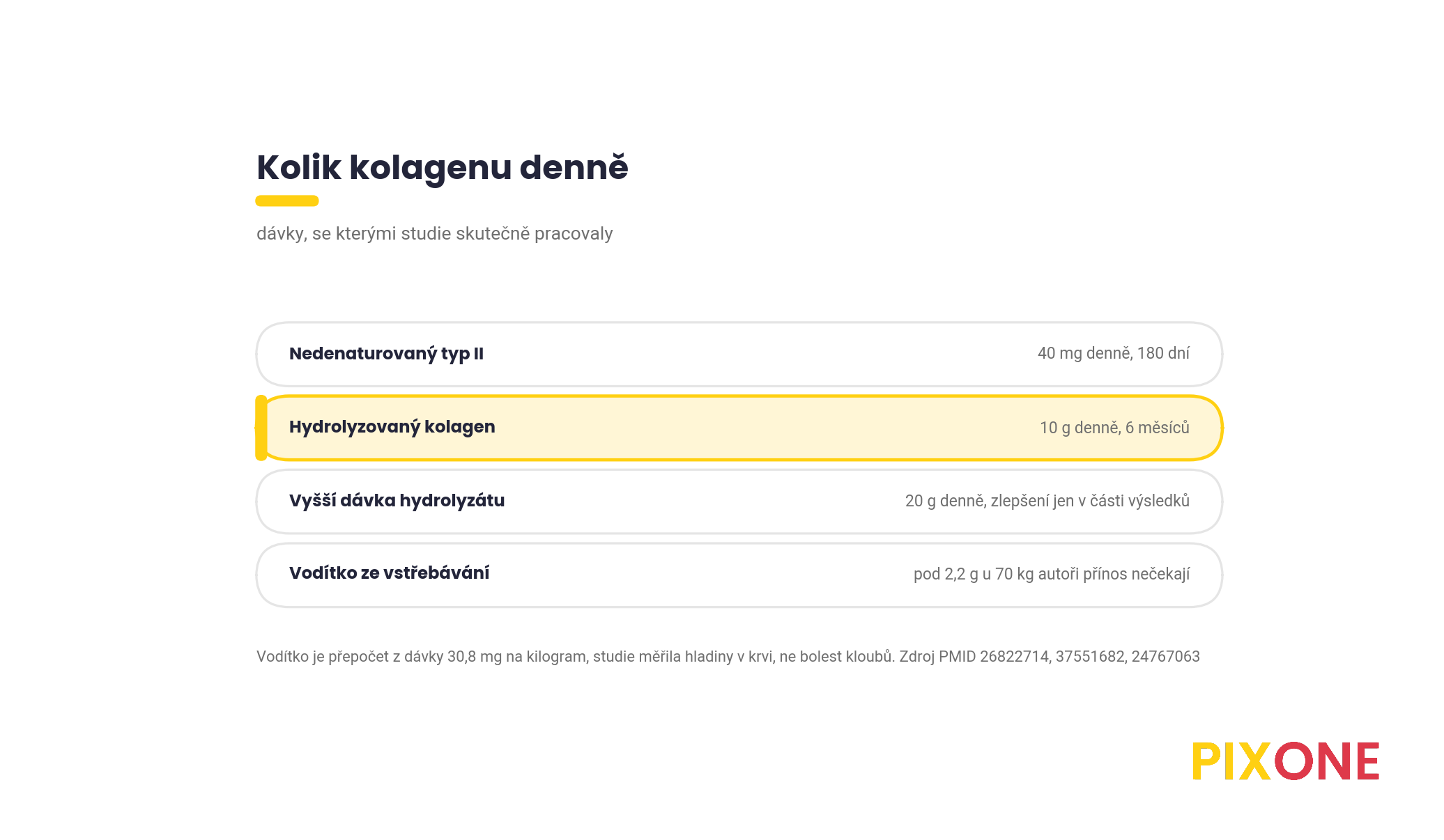Click the value "10 g denně, 6 měsíců"
The width and height of the screenshot is (1444, 840).
point(1114,428)
